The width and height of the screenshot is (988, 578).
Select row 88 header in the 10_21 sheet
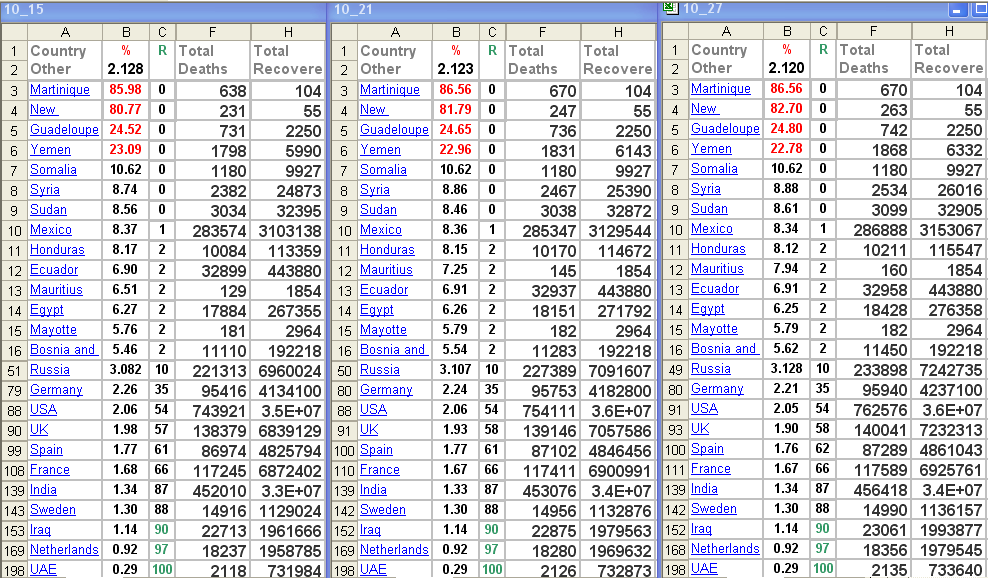[344, 410]
